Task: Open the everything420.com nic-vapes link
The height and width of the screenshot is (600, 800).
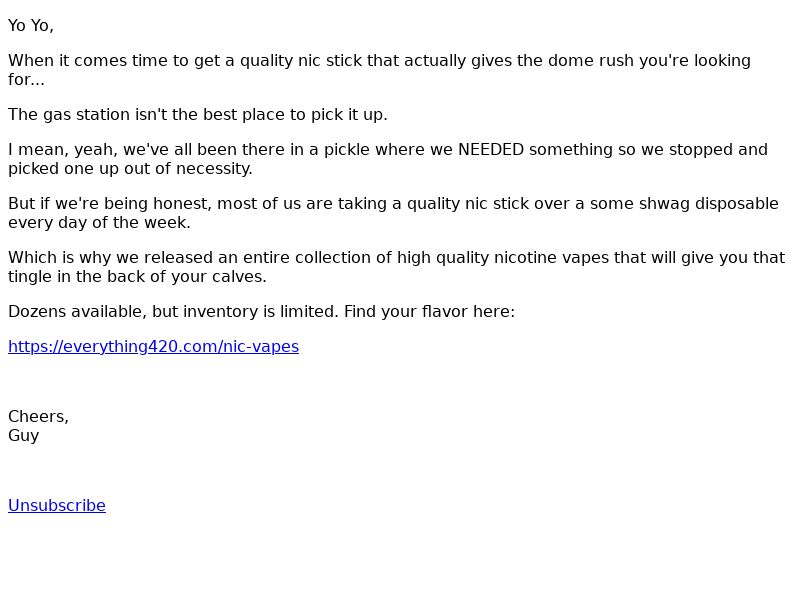Action: tap(154, 347)
